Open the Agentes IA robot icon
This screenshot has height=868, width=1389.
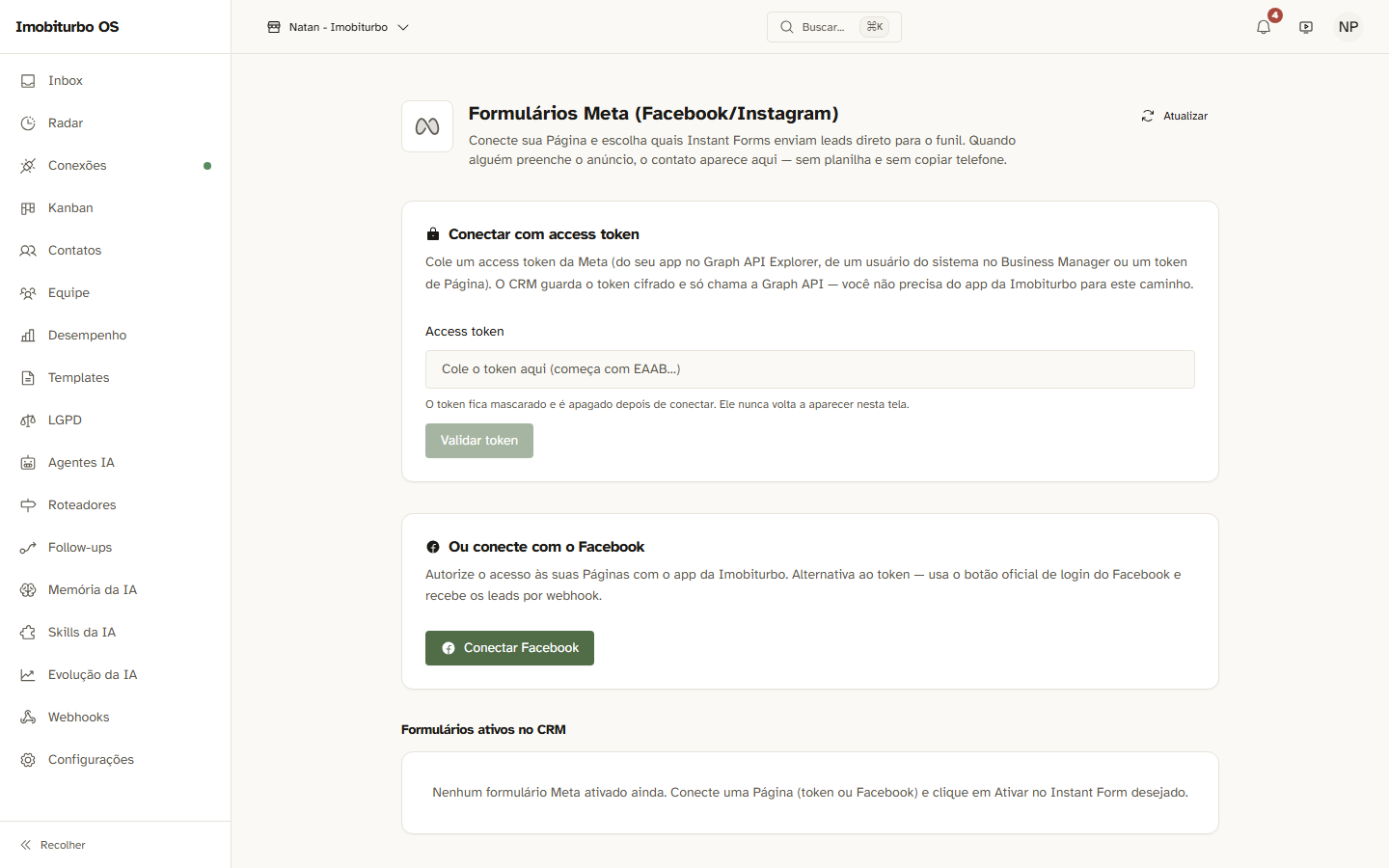pos(28,463)
